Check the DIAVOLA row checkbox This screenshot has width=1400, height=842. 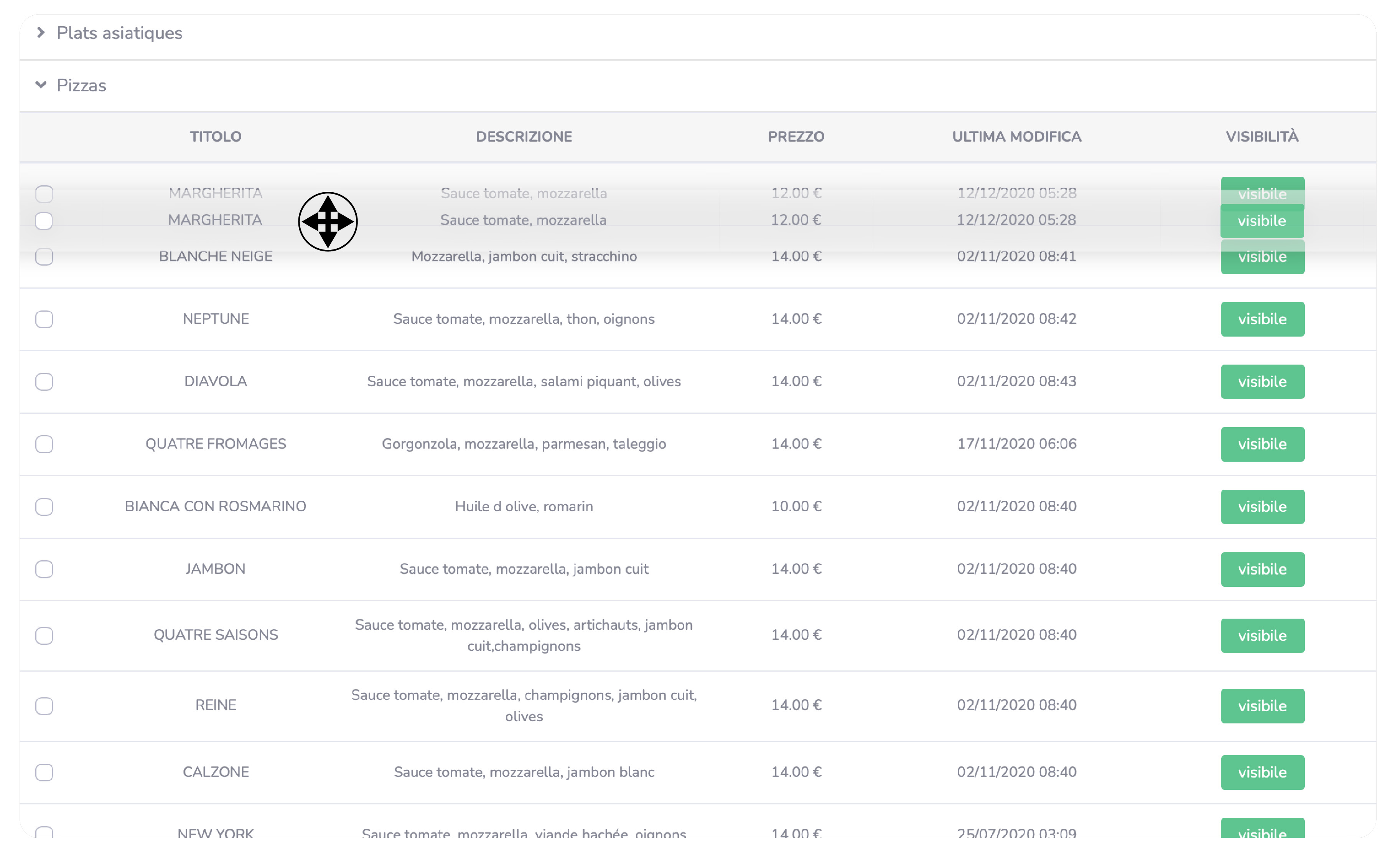[x=44, y=381]
